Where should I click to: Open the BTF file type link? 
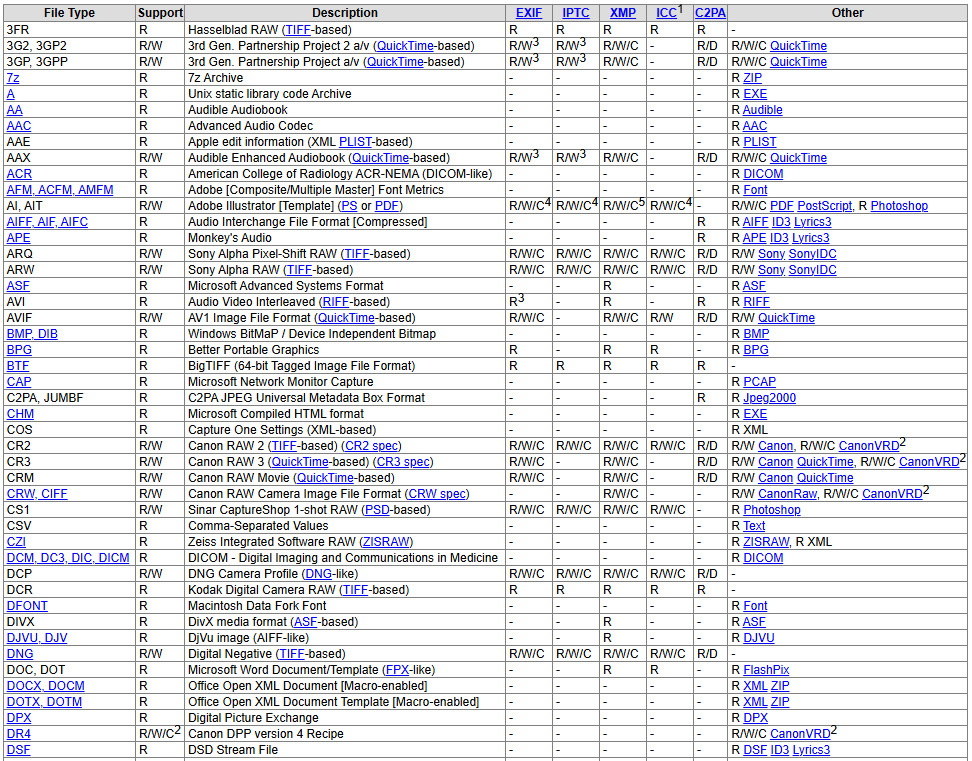(18, 366)
